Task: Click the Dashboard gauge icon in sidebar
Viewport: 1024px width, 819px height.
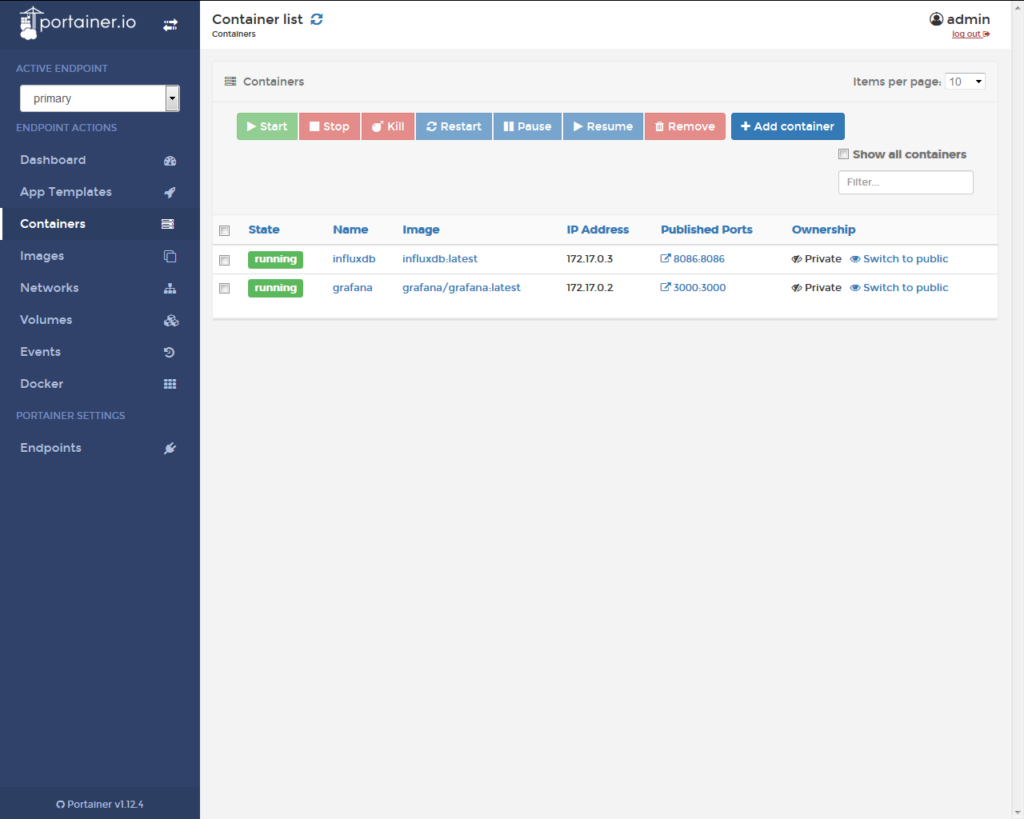Action: pos(169,160)
